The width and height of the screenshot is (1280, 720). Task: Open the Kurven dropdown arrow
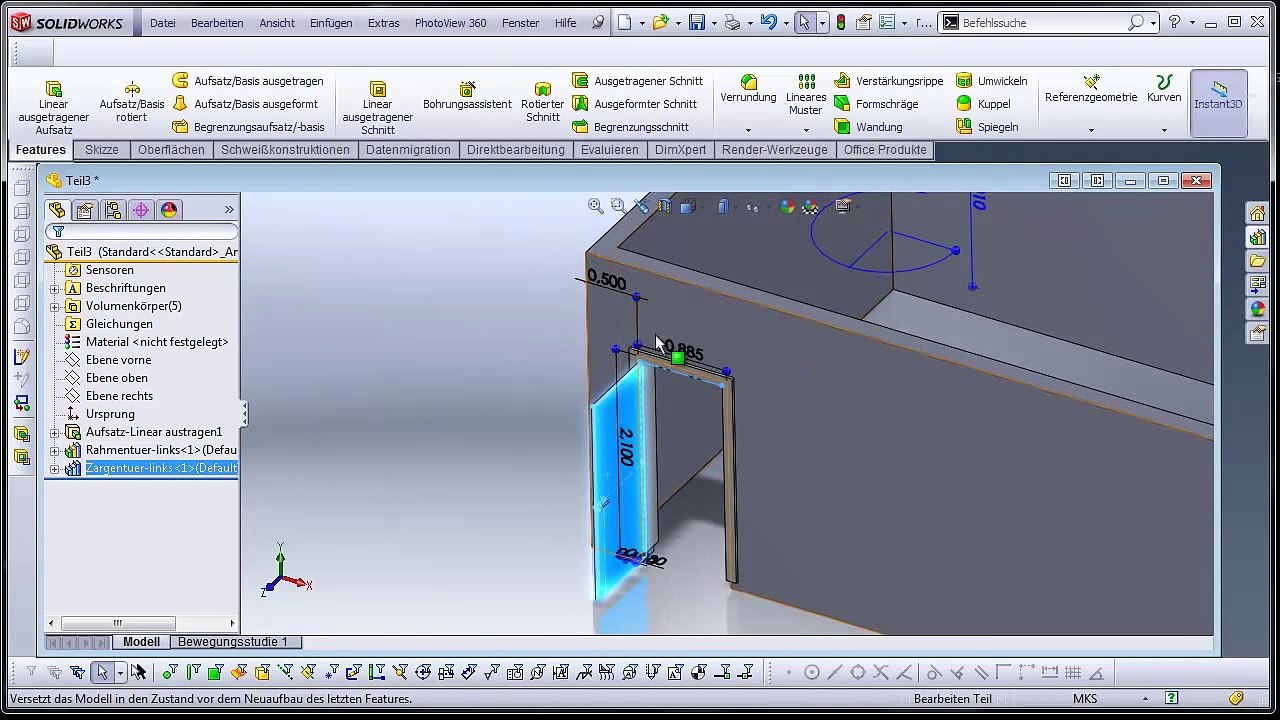point(1164,130)
